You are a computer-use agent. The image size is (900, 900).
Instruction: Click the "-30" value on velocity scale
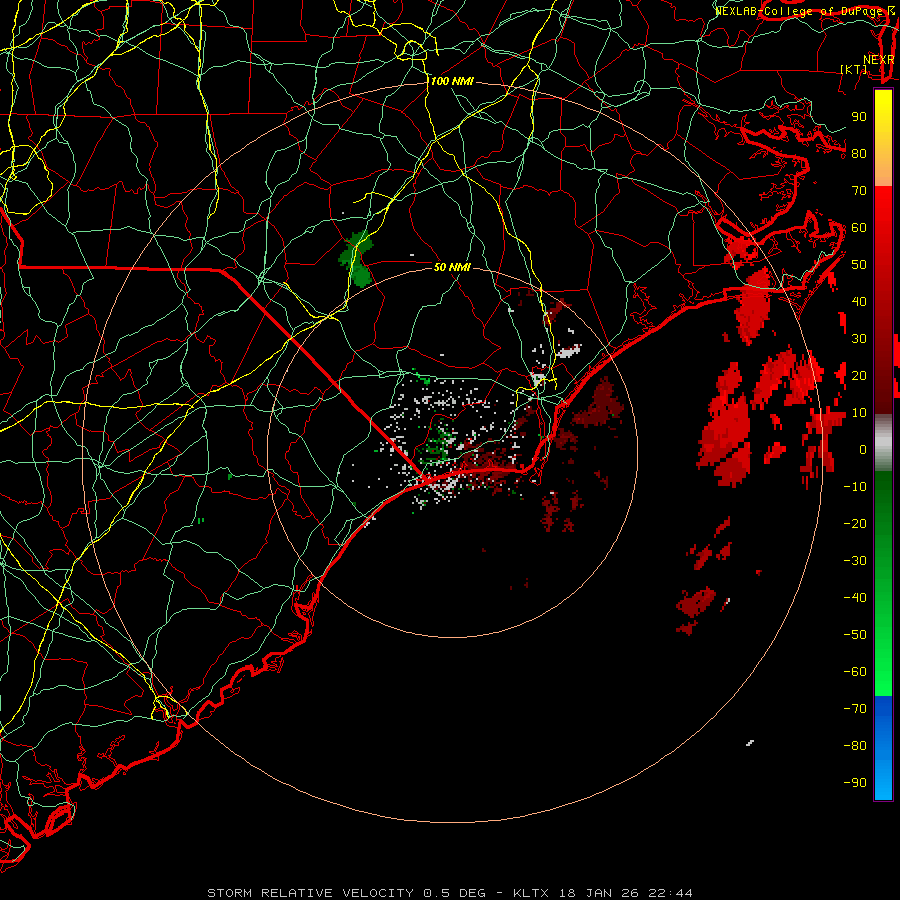point(855,561)
